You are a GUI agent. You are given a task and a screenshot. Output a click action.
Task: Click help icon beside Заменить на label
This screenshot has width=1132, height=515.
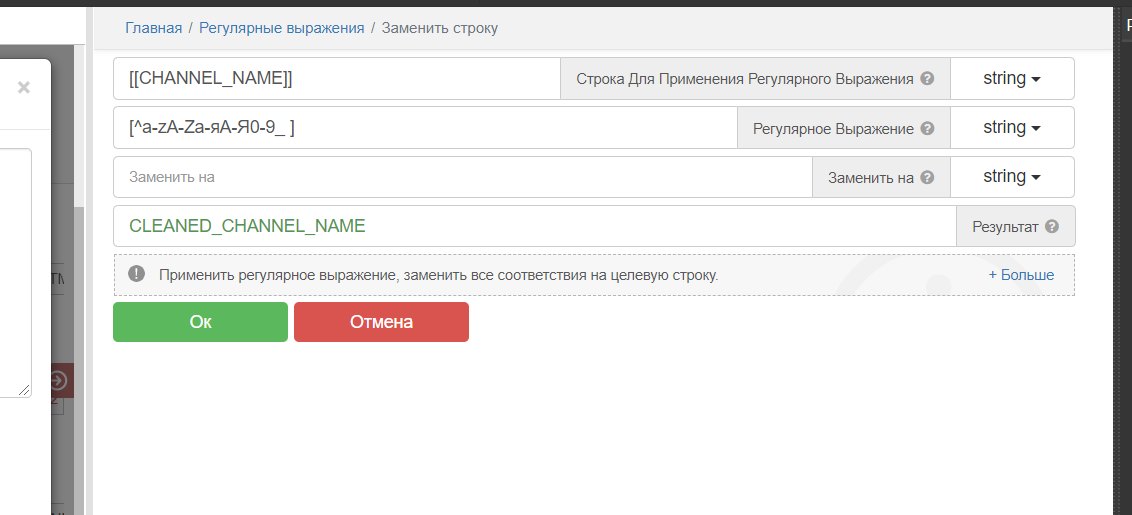(927, 177)
